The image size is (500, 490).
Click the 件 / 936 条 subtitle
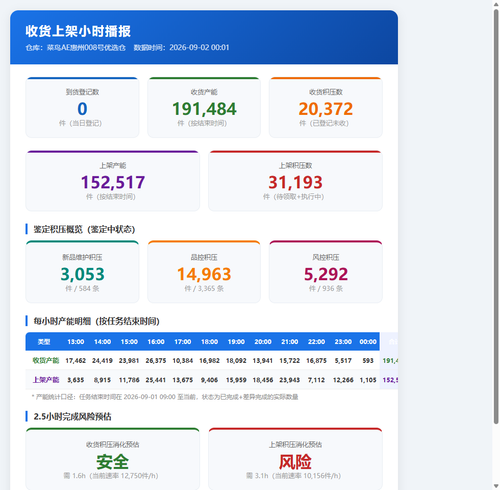326,289
